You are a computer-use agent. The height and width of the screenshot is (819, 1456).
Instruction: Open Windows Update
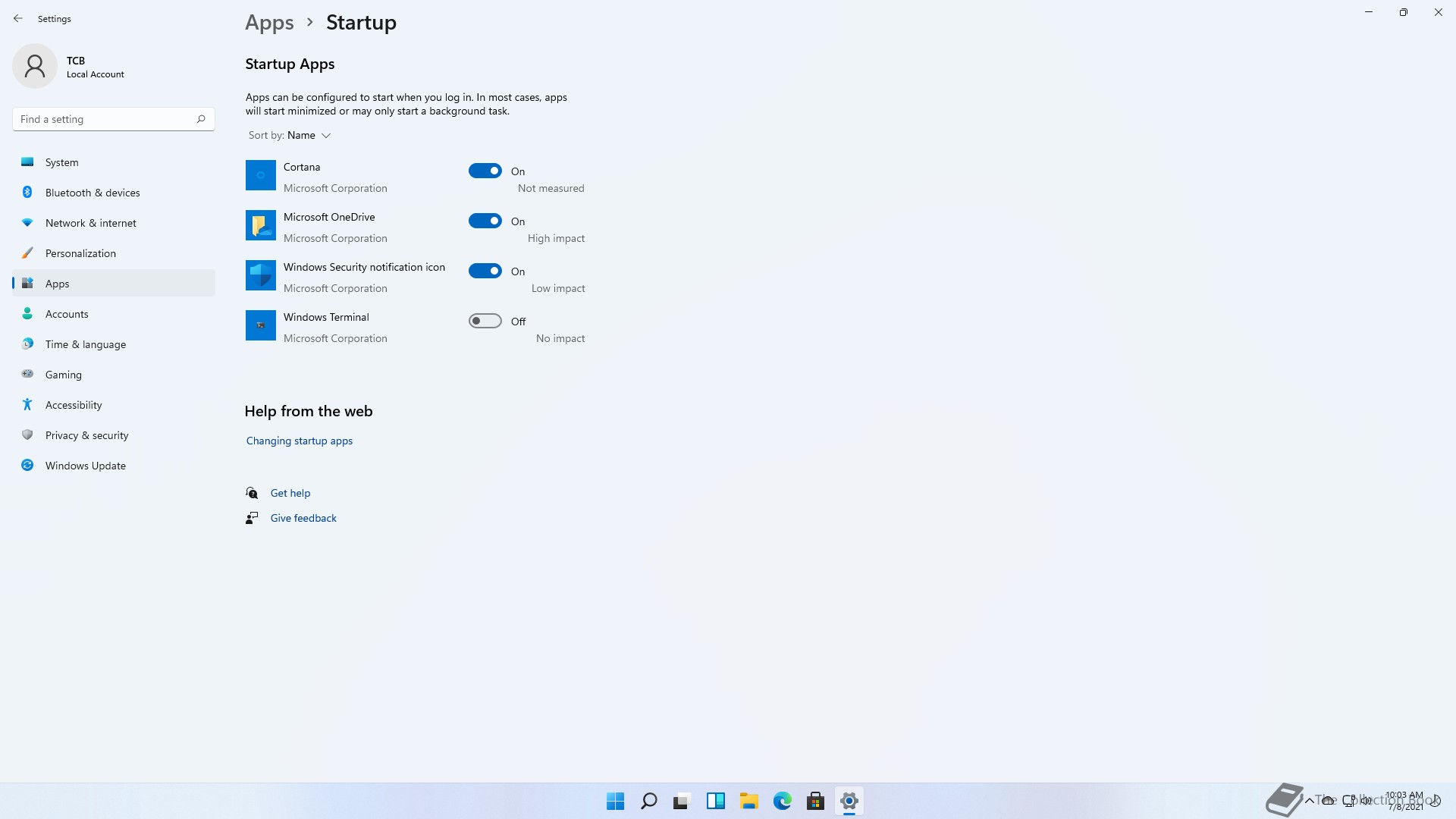coord(114,466)
